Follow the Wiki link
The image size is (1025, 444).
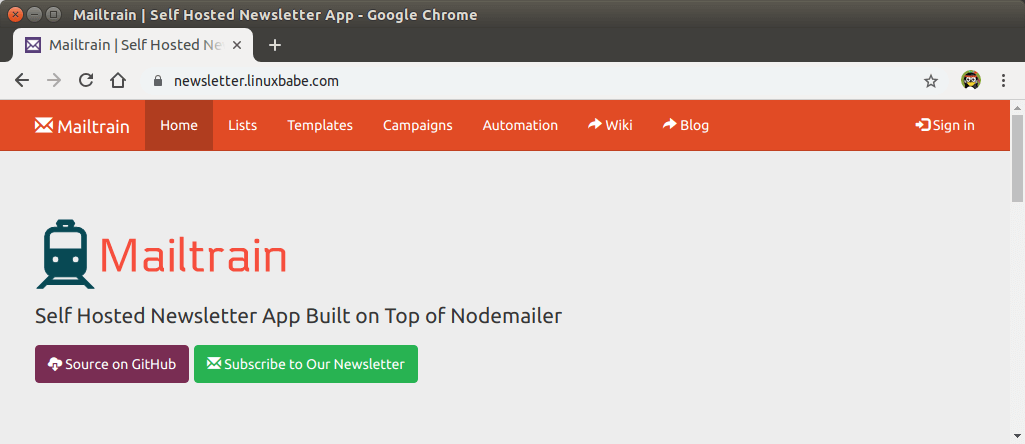pos(610,125)
